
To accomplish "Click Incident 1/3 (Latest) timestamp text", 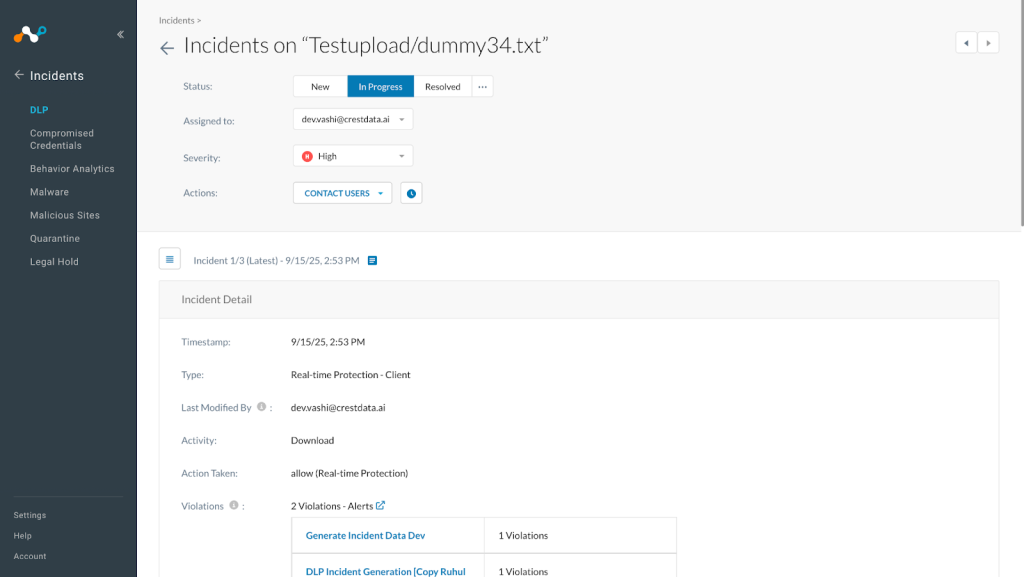I will (x=276, y=260).
